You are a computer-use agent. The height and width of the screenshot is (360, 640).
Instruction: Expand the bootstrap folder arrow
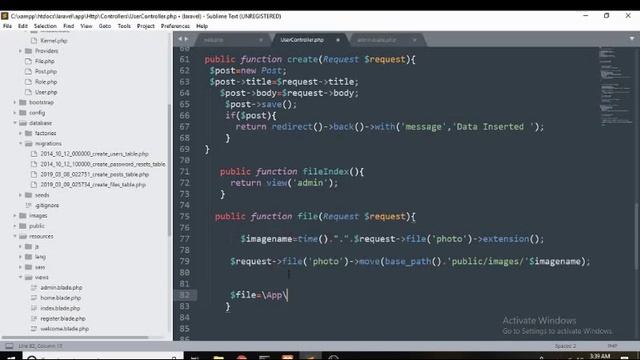tap(15, 102)
